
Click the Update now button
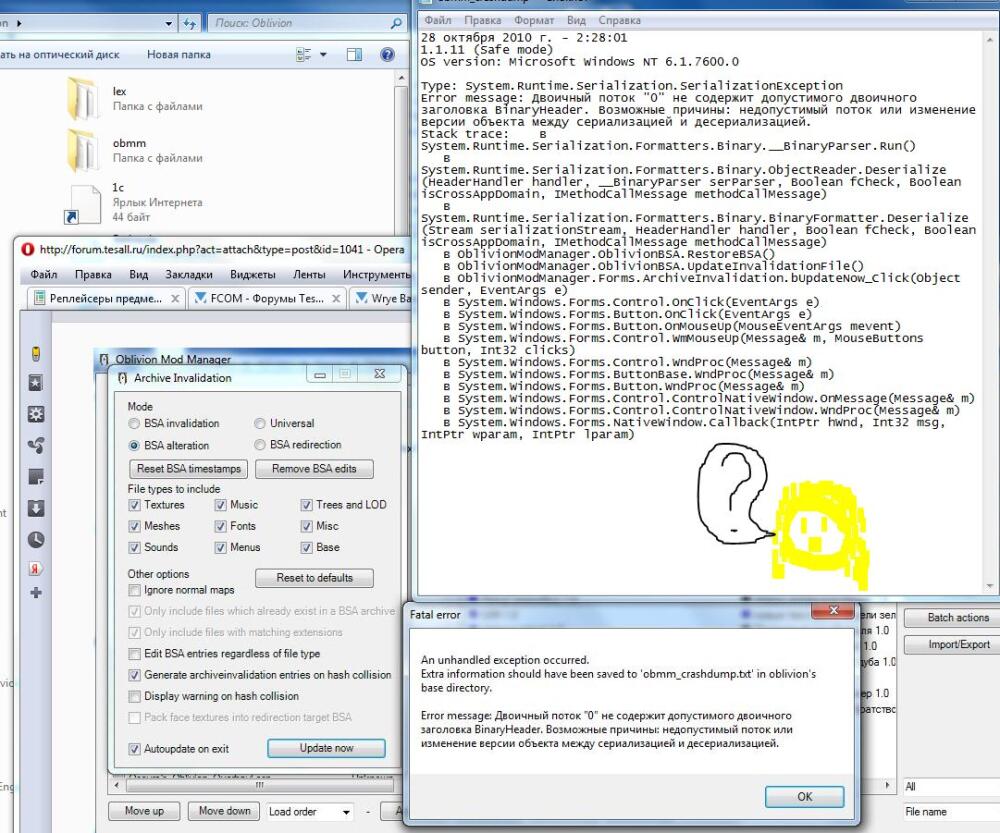pos(326,748)
